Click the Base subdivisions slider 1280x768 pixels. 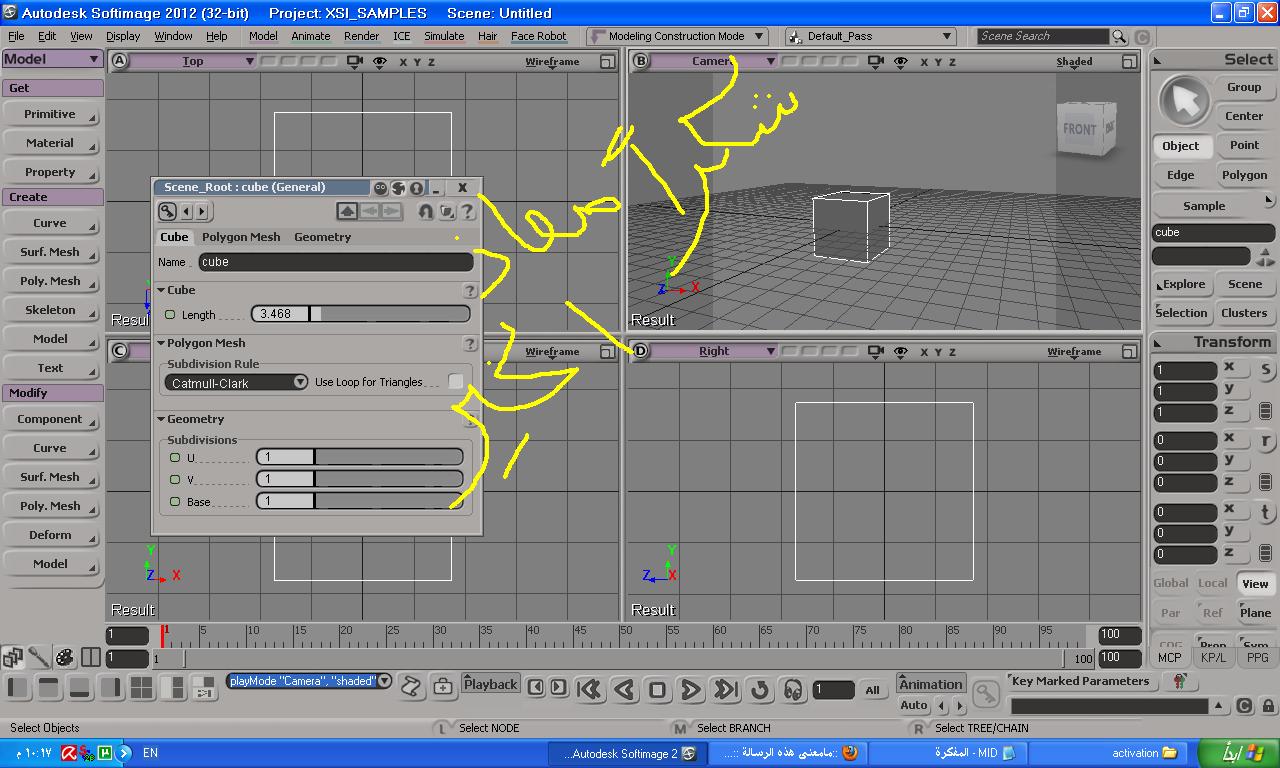coord(360,501)
